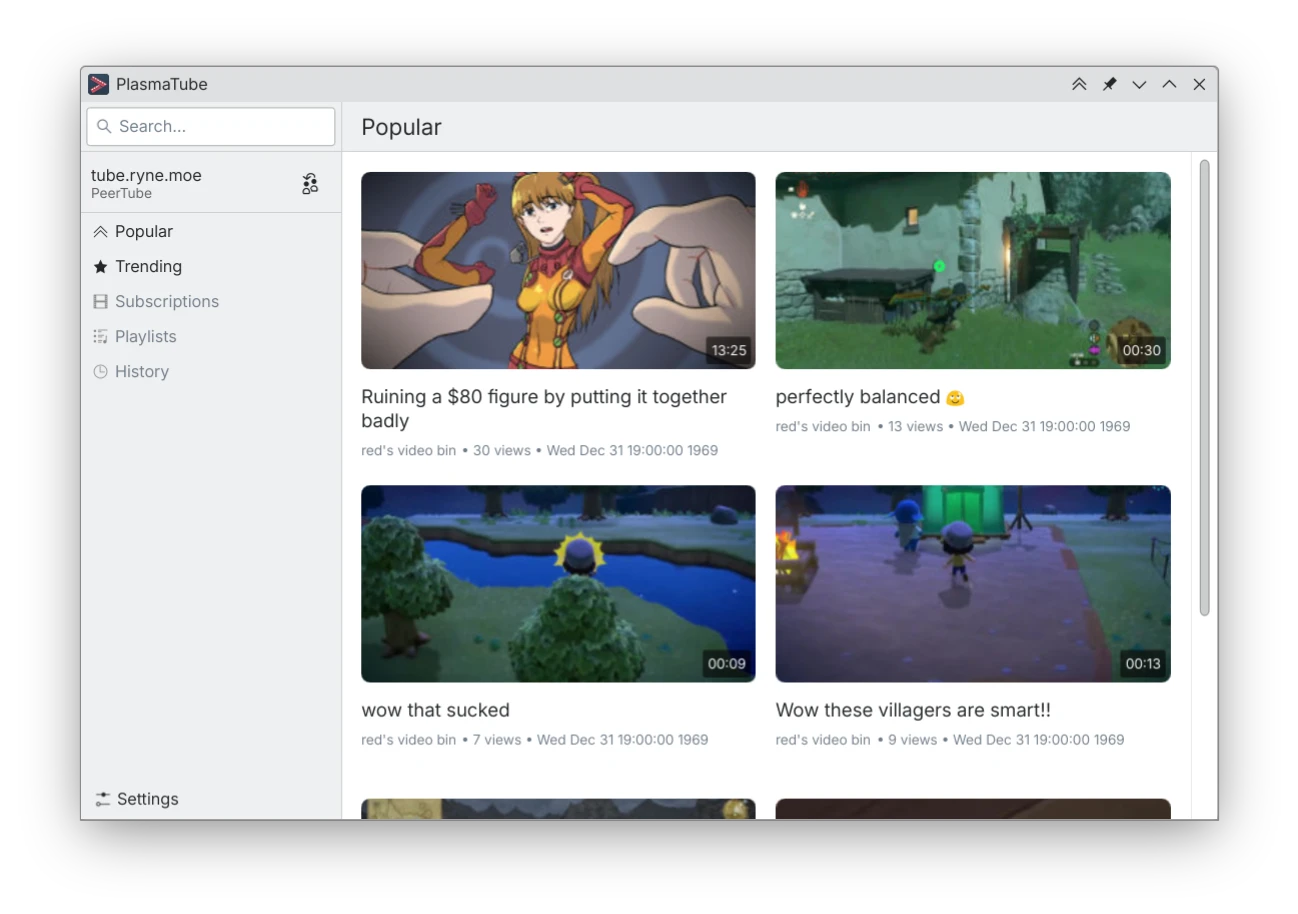Screen dimensions: 1298x914
Task: Click the "13 views" metadata line
Action: pos(953,427)
